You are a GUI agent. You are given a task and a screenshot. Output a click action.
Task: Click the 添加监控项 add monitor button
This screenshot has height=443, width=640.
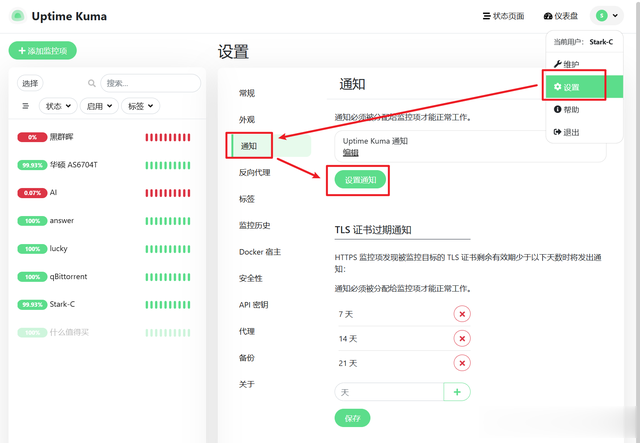42,51
